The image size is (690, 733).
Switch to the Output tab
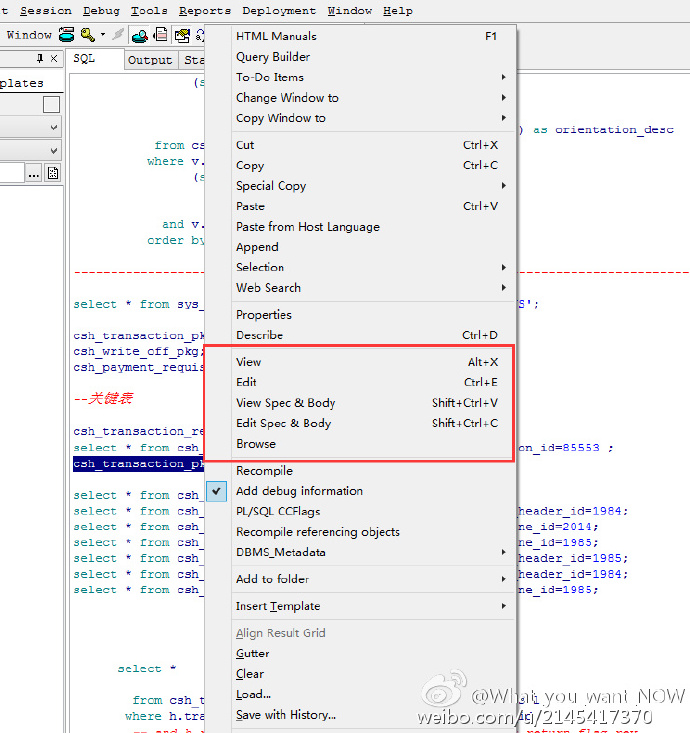(x=150, y=60)
